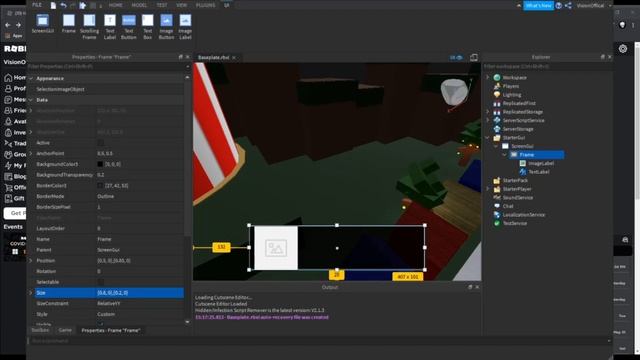Viewport: 640px width, 360px height.
Task: Select ServerScriptService in Explorer
Action: [523, 120]
